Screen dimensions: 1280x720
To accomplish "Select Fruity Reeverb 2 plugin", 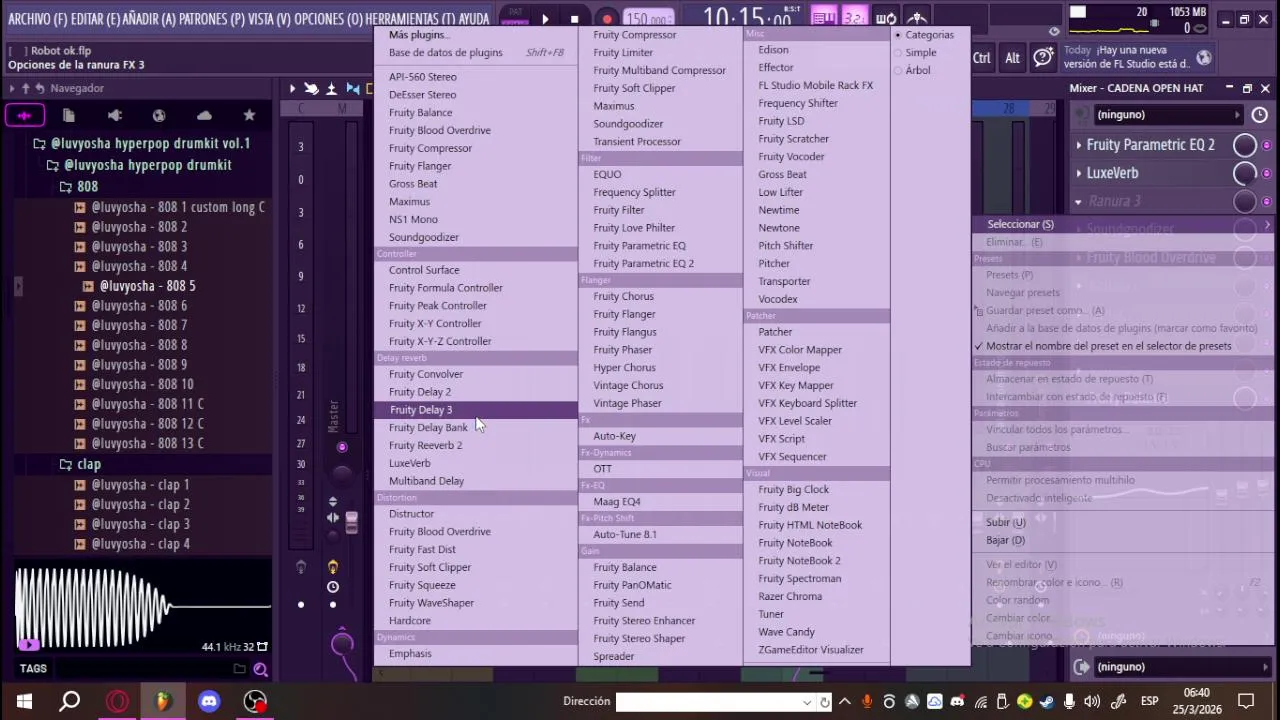I will click(426, 446).
